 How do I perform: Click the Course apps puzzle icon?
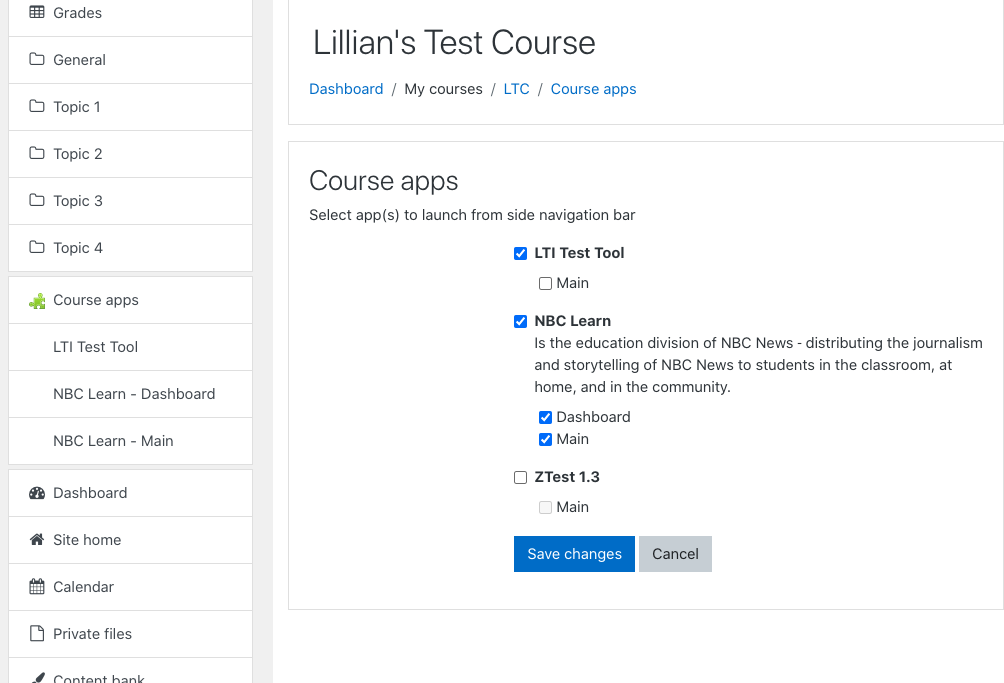pos(37,300)
